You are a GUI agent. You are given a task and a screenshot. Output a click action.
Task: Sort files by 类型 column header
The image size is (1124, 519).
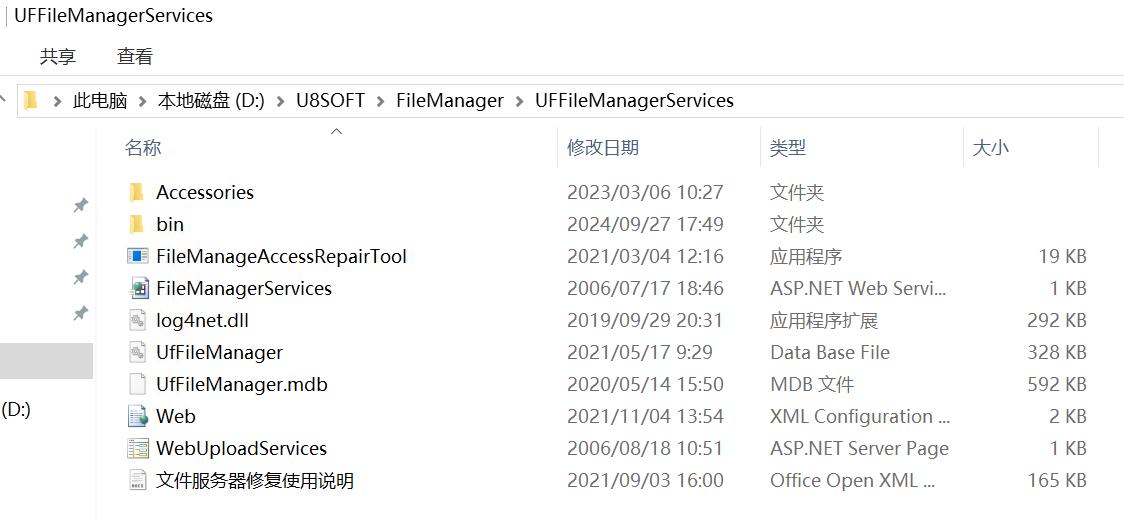(788, 148)
